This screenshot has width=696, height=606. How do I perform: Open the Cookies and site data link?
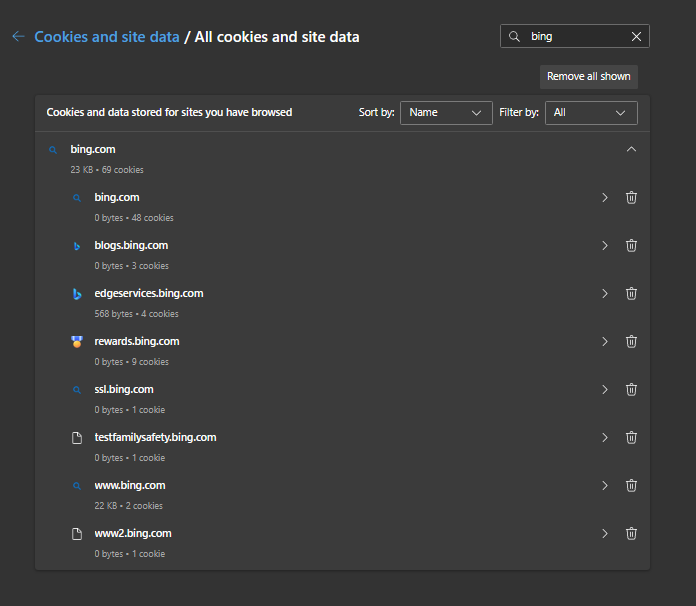tap(107, 37)
